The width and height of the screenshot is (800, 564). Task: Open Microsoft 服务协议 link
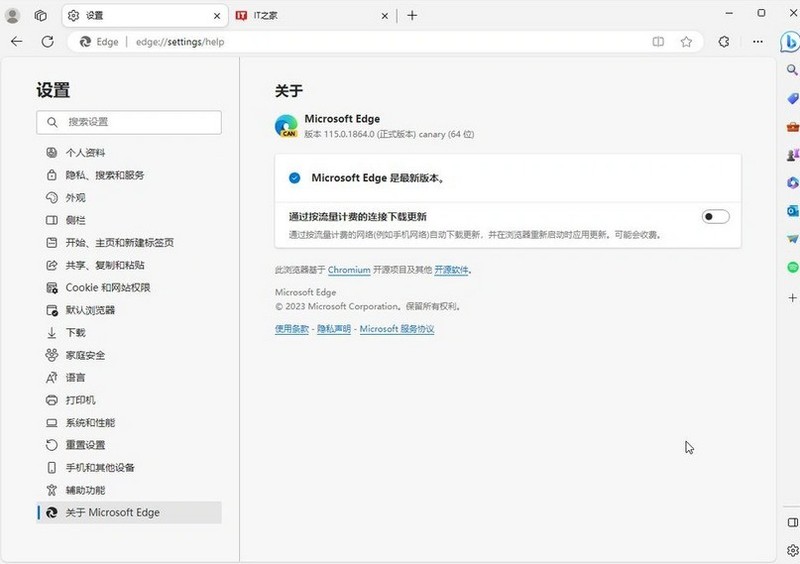[x=397, y=329]
